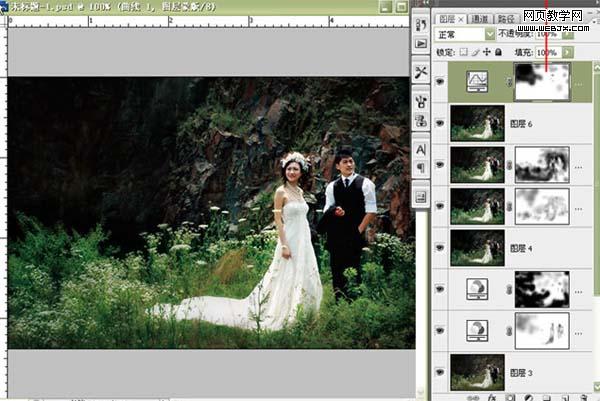Click the lock position move icon
This screenshot has width=600, height=401.
(487, 52)
